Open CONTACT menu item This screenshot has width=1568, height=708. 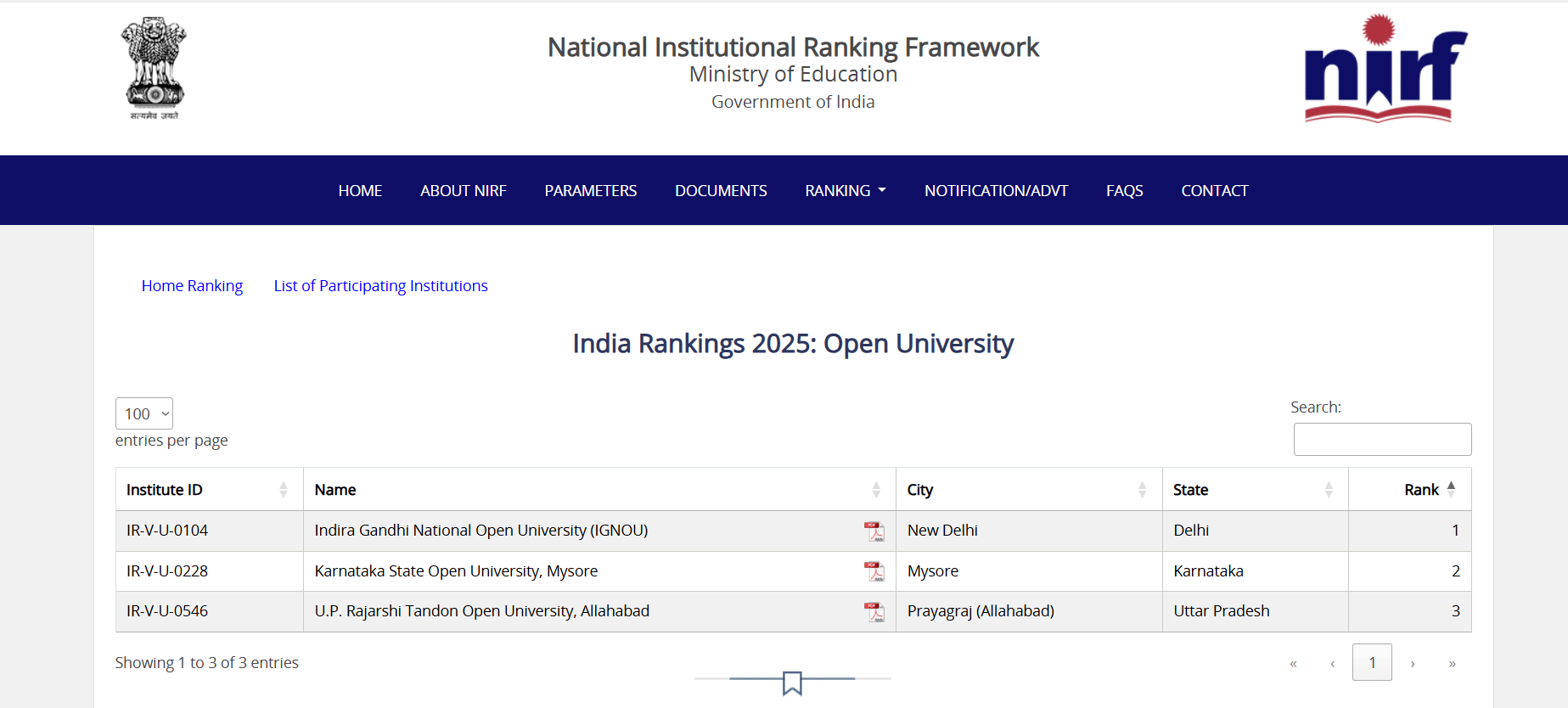[x=1215, y=191]
